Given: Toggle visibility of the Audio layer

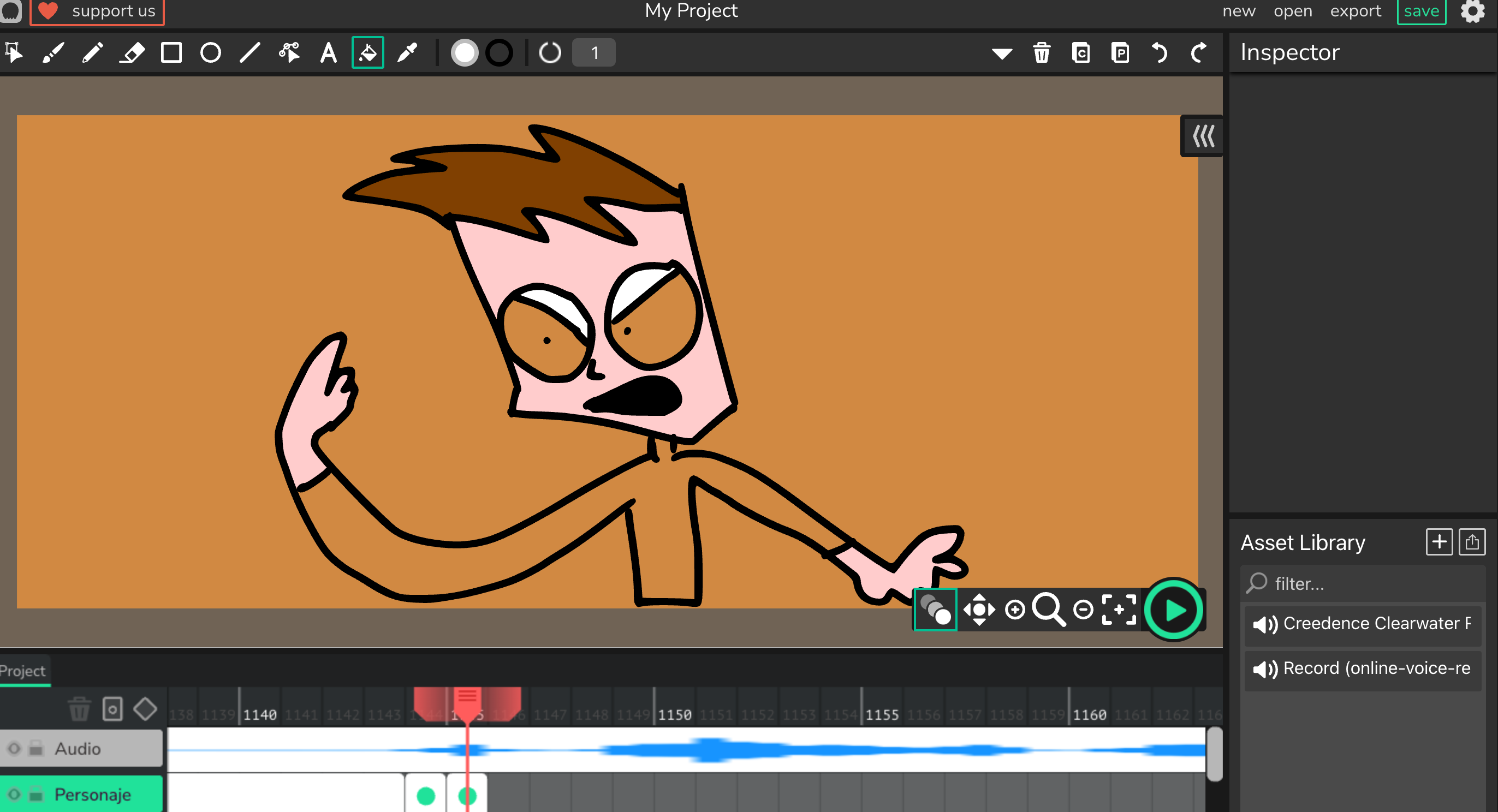Looking at the screenshot, I should click(14, 749).
